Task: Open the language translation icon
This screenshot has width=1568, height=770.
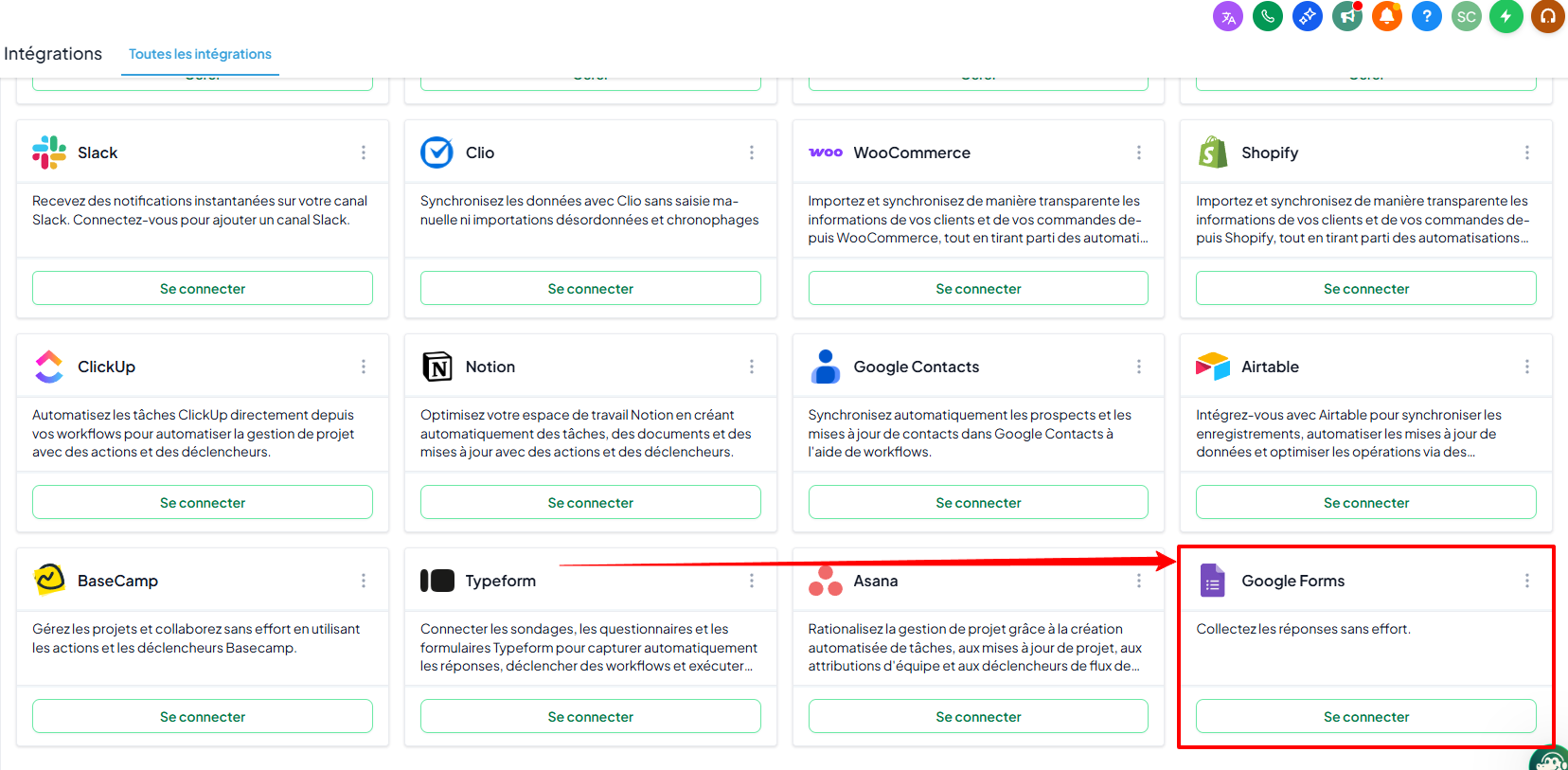Action: pos(1228,16)
